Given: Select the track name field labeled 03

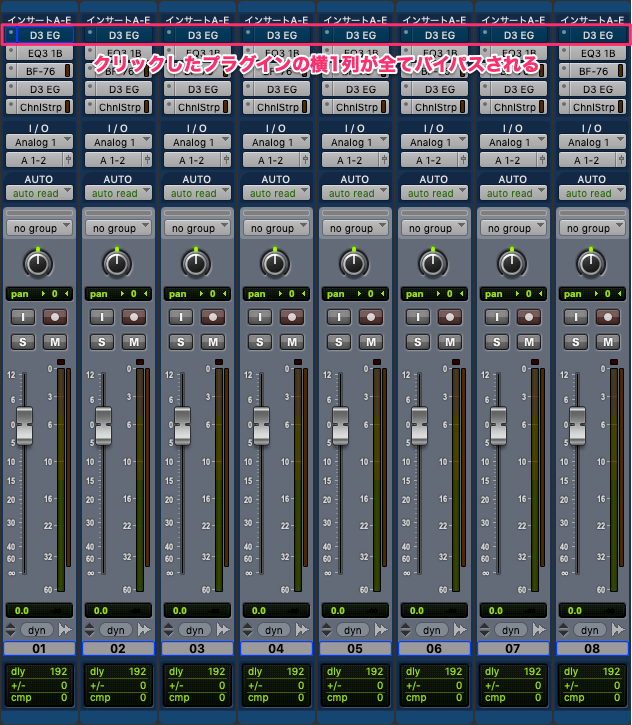Looking at the screenshot, I should pyautogui.click(x=197, y=649).
